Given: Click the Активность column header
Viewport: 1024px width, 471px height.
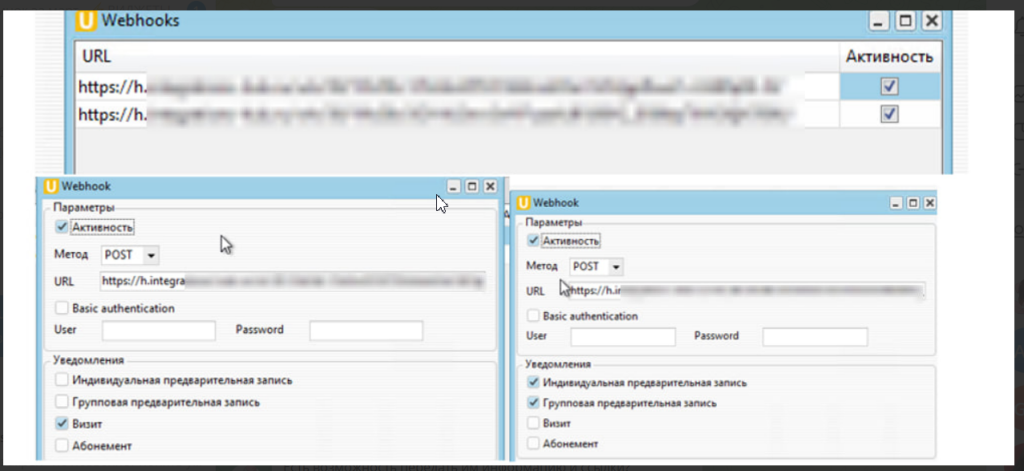Looking at the screenshot, I should click(889, 57).
